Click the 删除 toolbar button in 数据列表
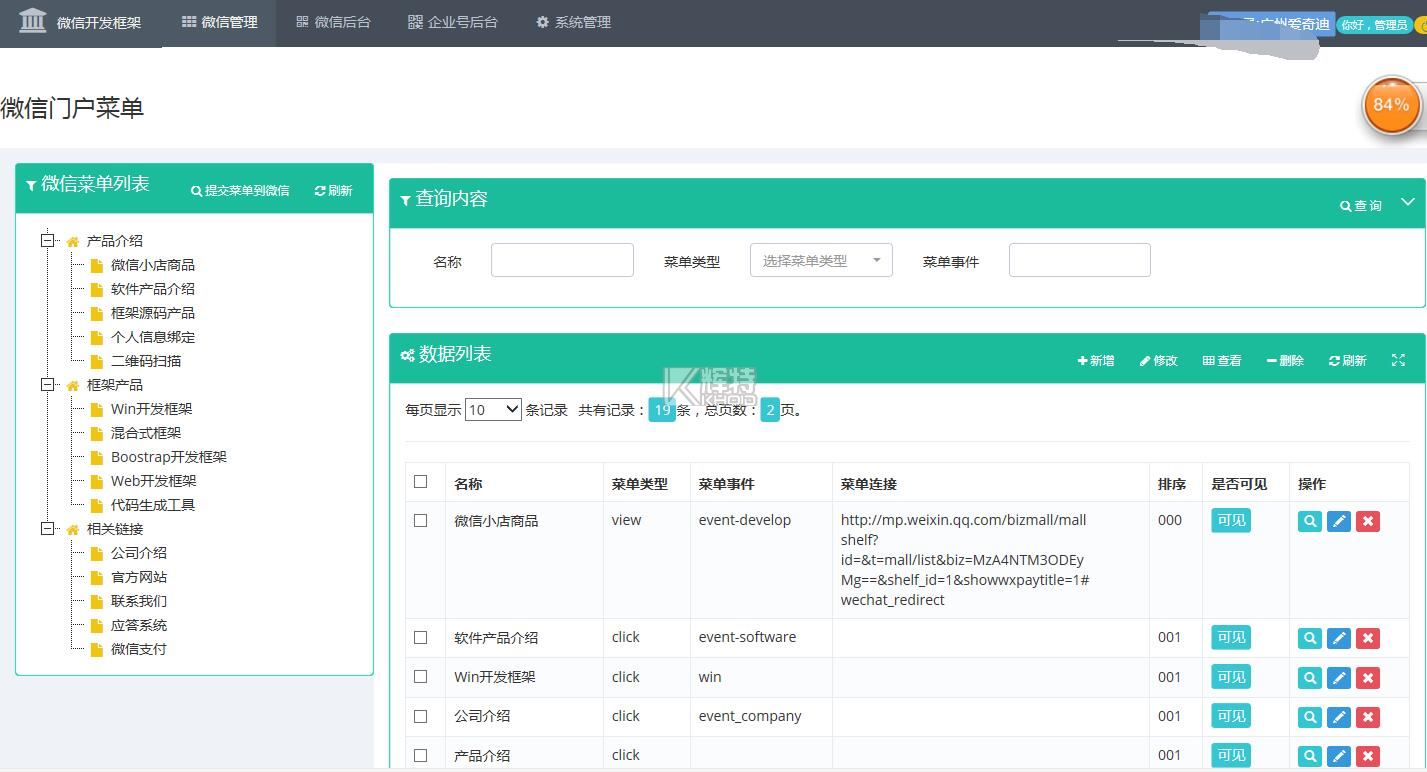The height and width of the screenshot is (772, 1427). 1285,360
